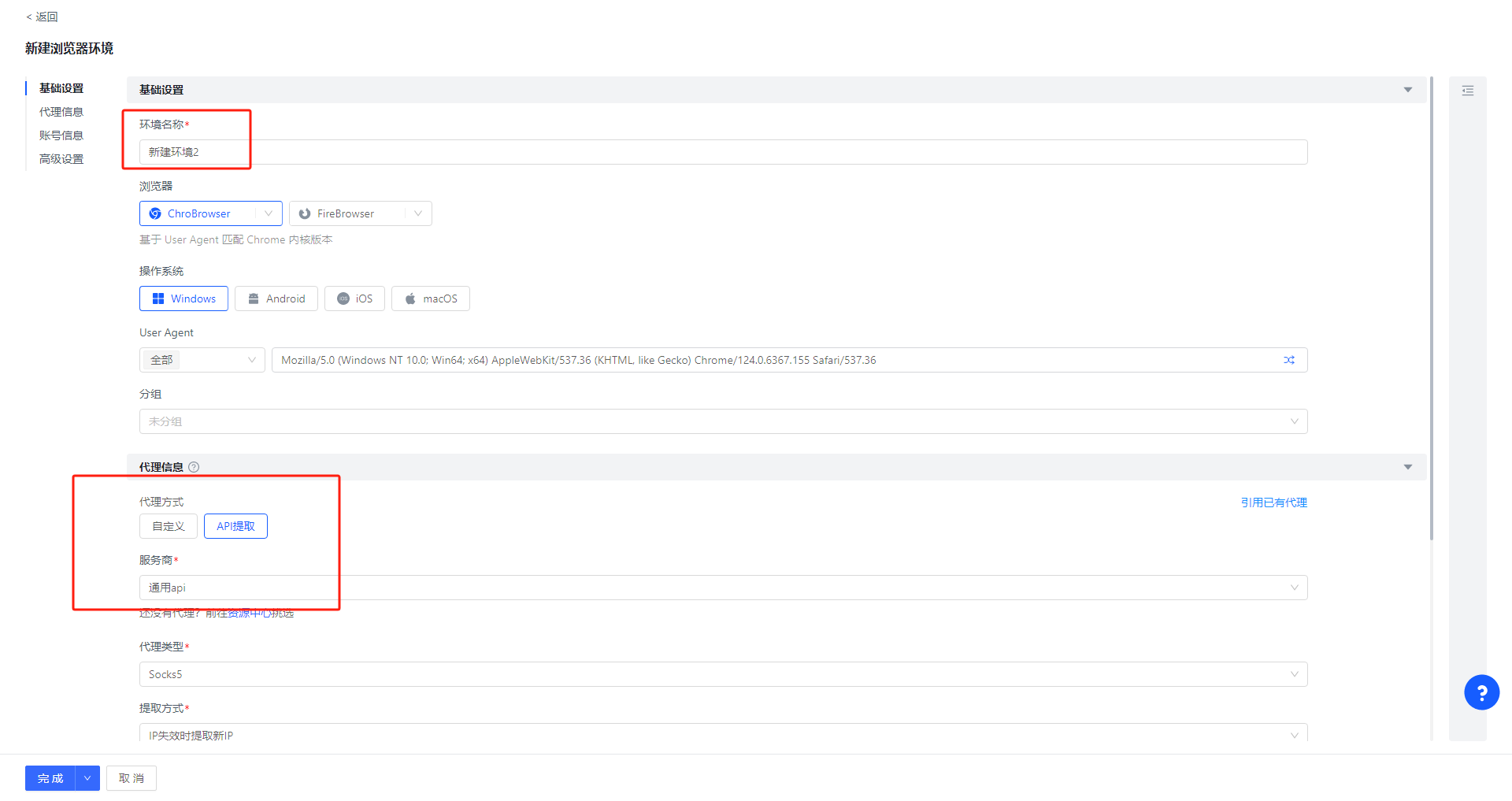Click the 引用已有代理 link

[1273, 502]
